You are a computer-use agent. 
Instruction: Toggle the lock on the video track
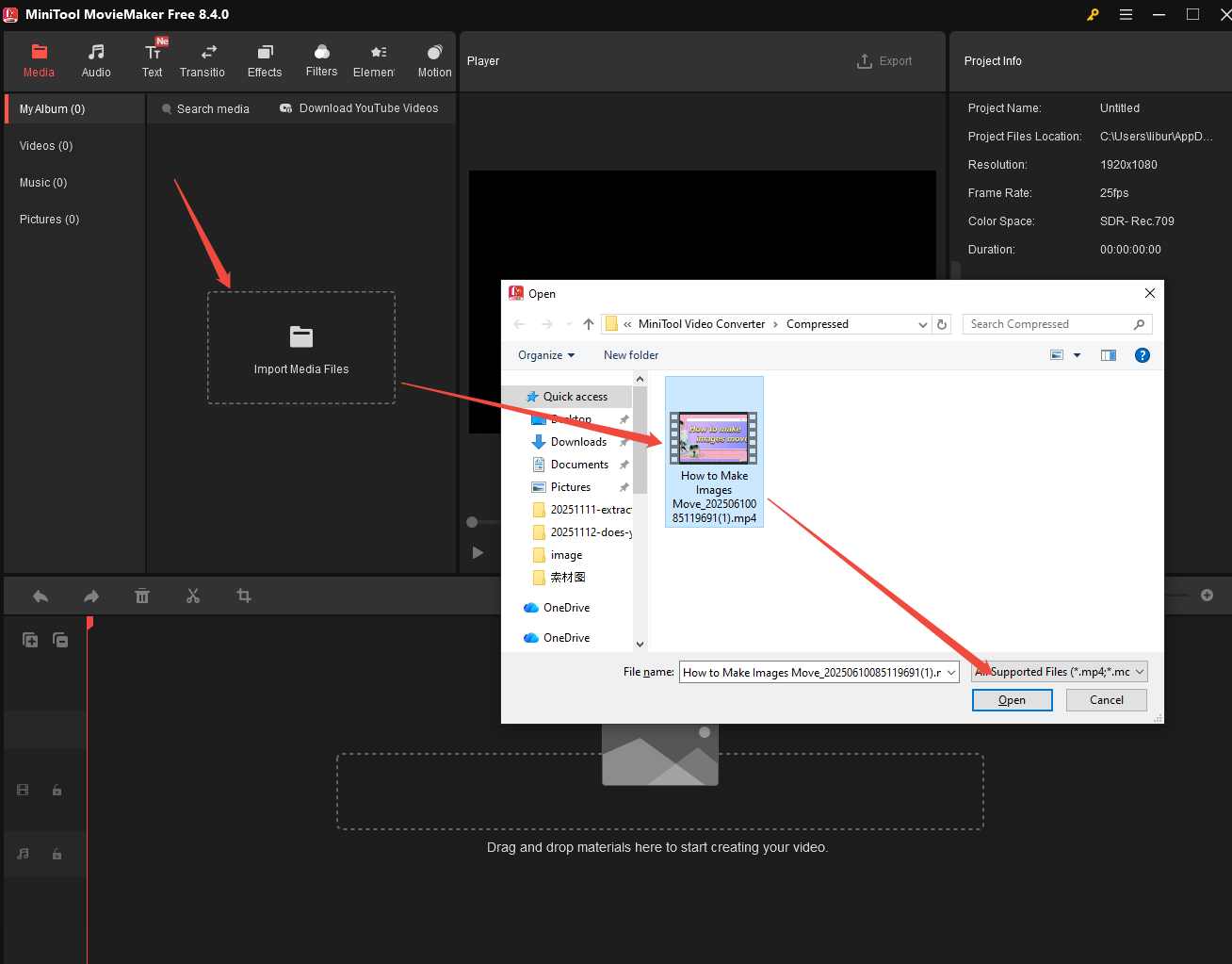57,790
